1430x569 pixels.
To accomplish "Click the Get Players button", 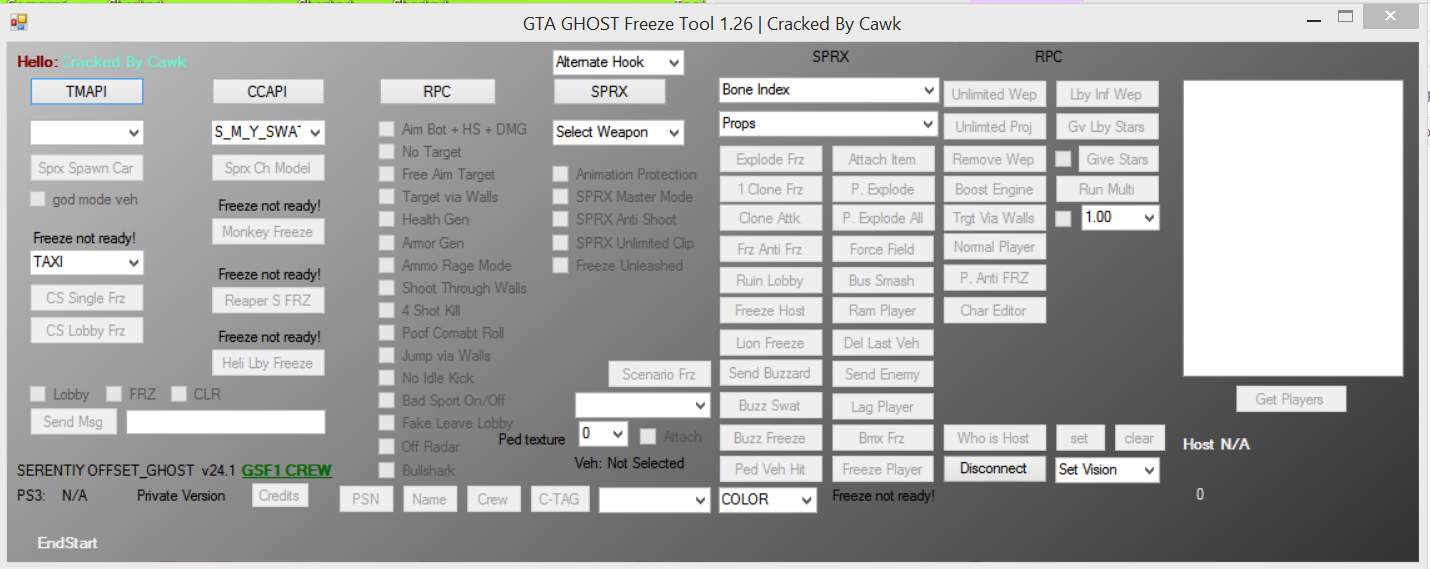I will pyautogui.click(x=1289, y=399).
